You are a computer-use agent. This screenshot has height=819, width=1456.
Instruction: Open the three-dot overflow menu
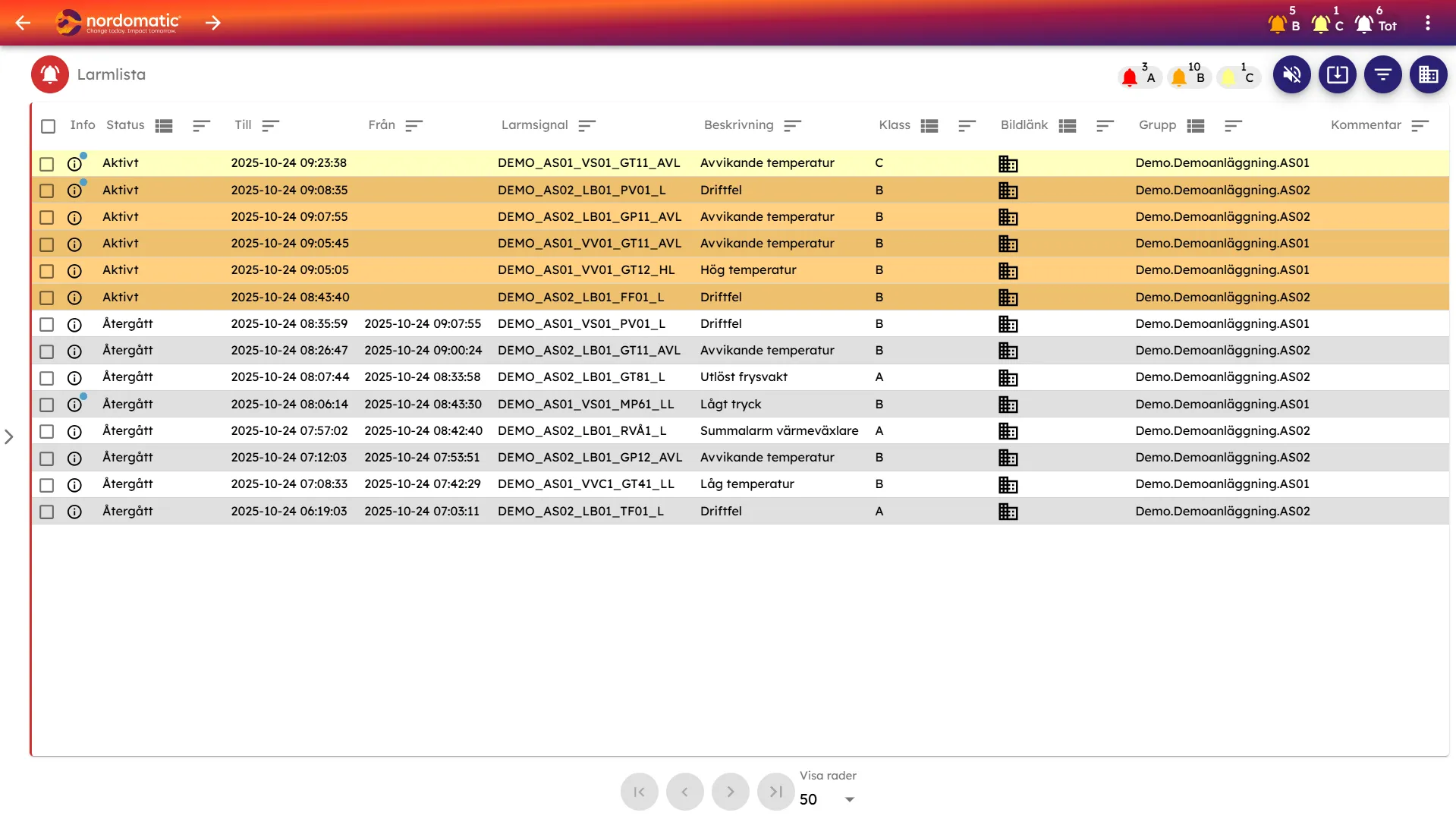(1427, 23)
